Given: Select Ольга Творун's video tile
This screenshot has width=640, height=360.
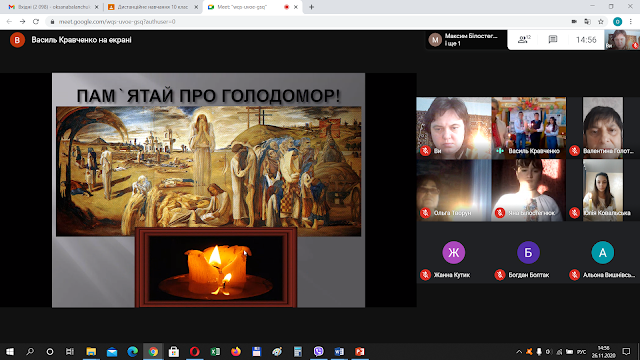Looking at the screenshot, I should point(453,190).
